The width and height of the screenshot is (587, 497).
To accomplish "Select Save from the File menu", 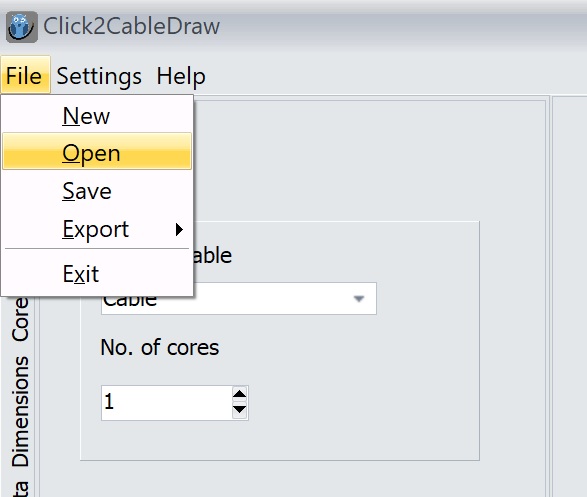I will click(97, 191).
